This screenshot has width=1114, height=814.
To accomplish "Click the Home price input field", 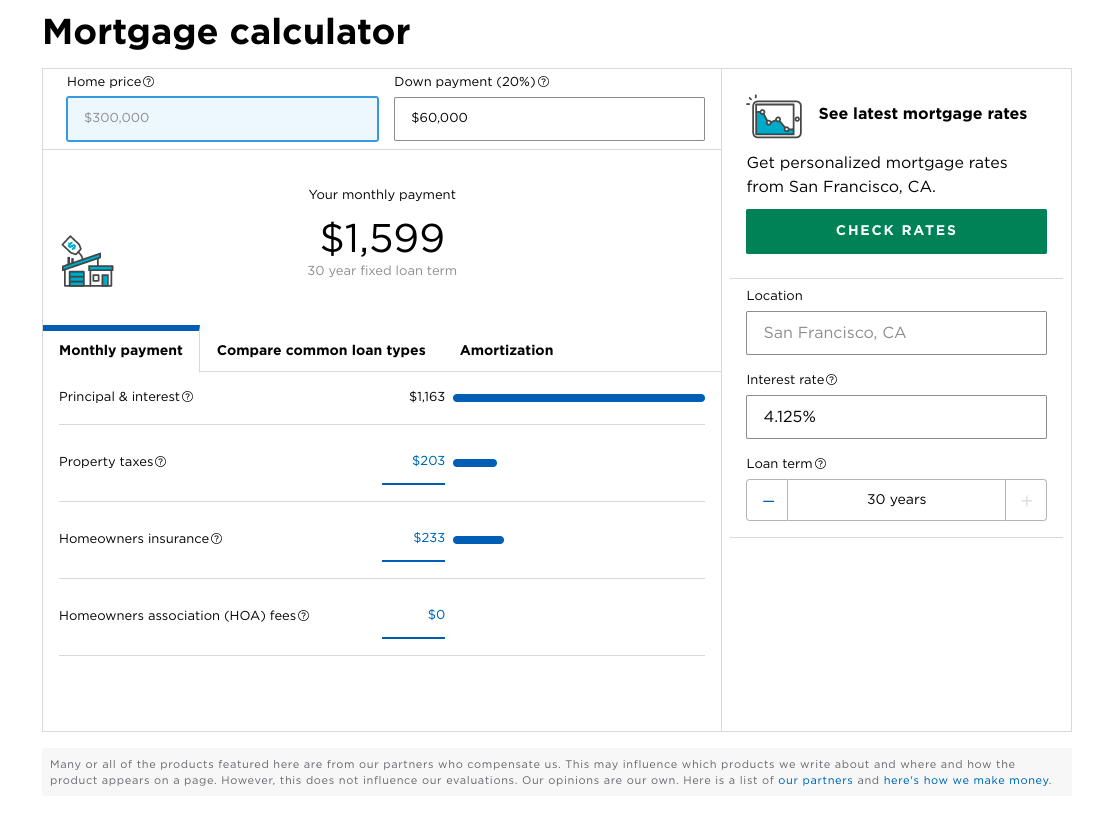I will [x=222, y=118].
